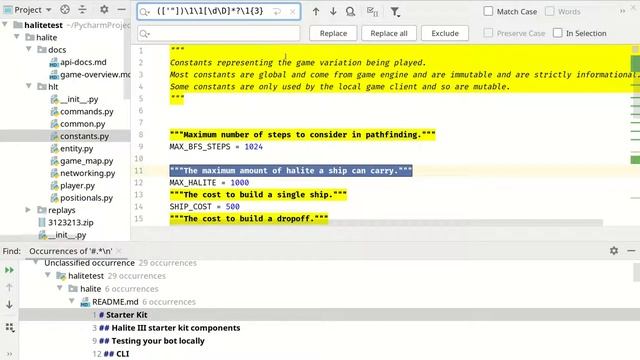
Task: Click previous occurrence arrow in Find panel sidebar
Action: click(x=9, y=287)
